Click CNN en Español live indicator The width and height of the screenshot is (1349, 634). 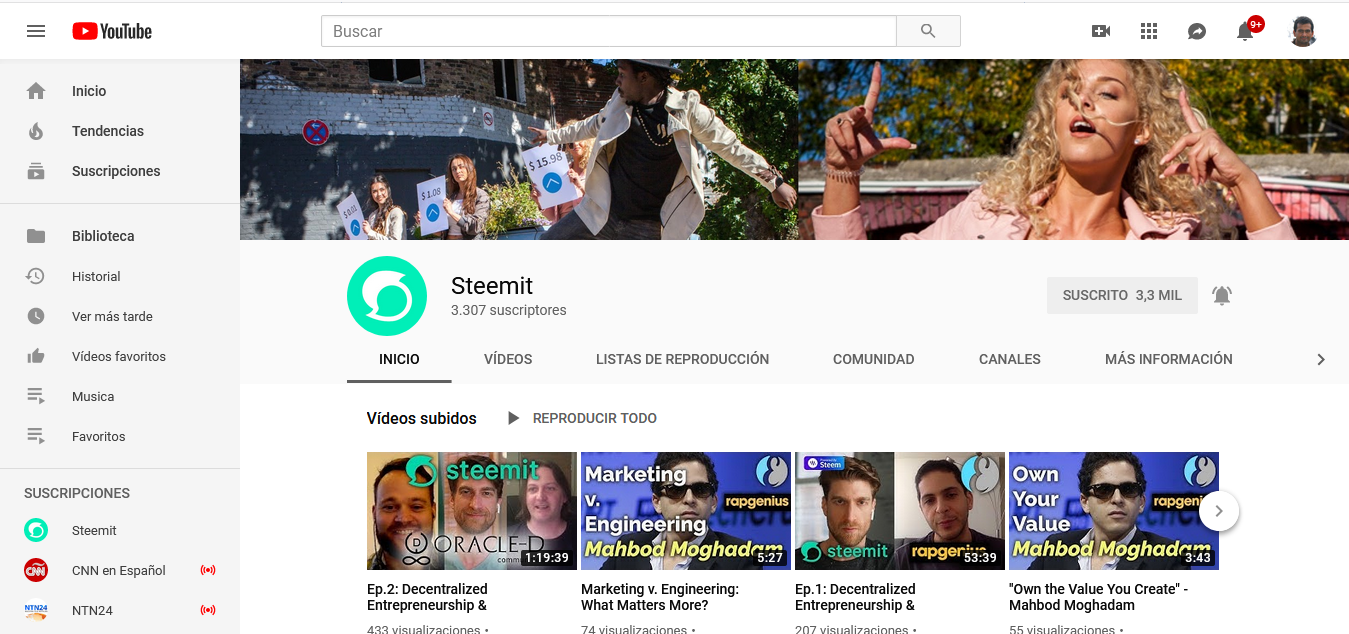click(x=208, y=570)
